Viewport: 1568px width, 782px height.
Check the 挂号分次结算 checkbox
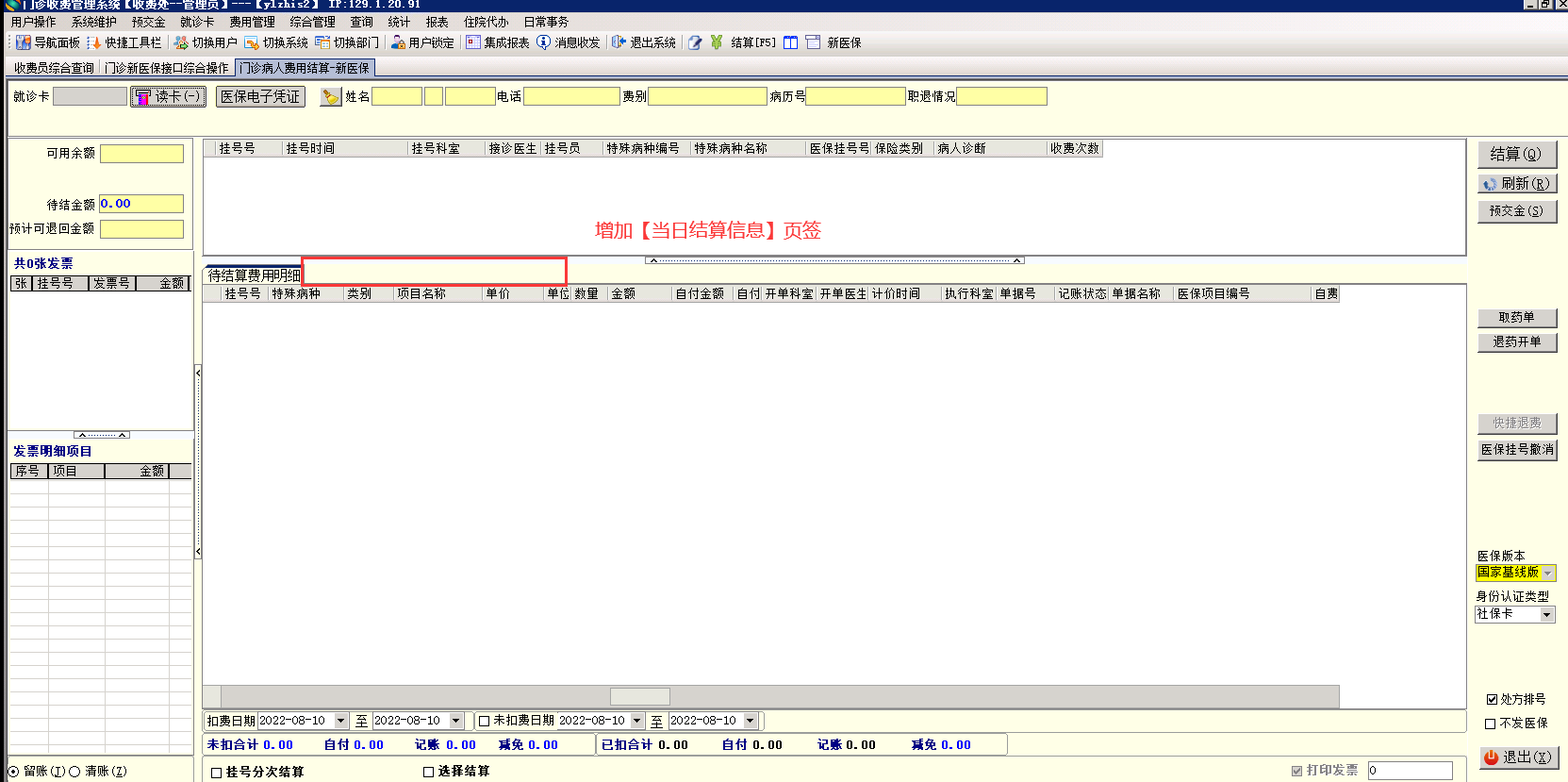(x=217, y=772)
